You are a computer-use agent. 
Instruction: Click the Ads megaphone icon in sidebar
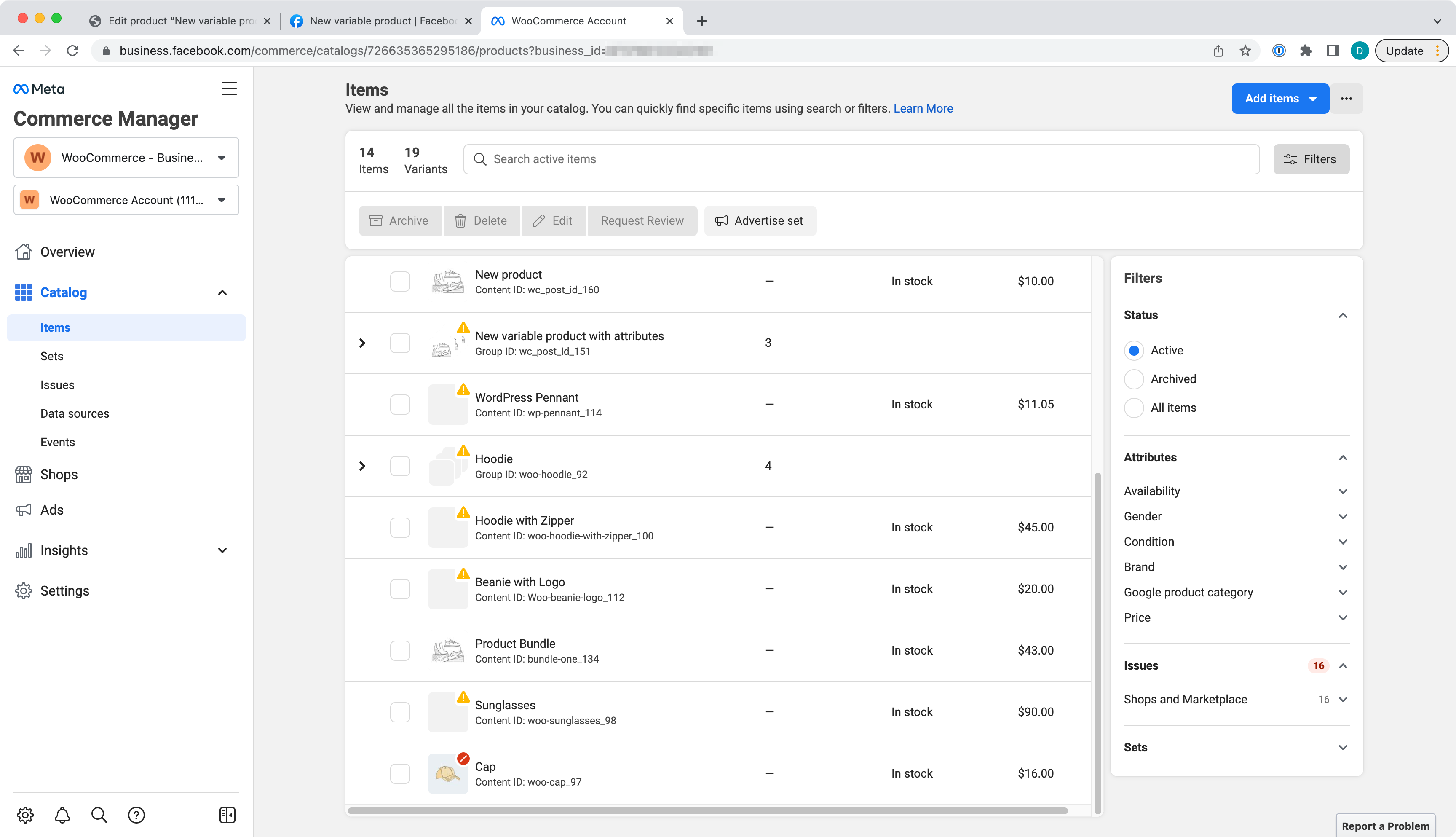24,510
